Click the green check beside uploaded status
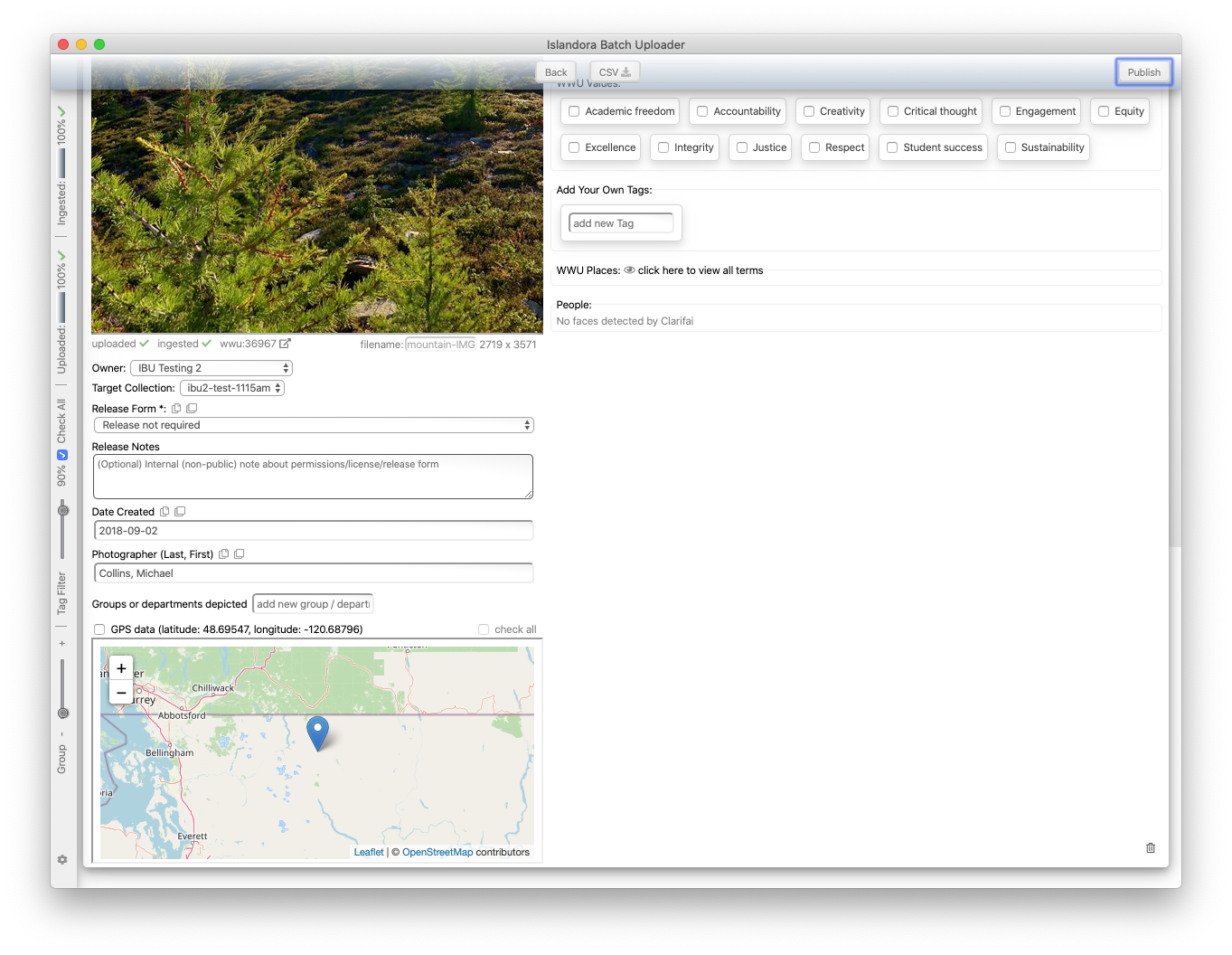Image resolution: width=1232 pixels, height=955 pixels. click(145, 344)
